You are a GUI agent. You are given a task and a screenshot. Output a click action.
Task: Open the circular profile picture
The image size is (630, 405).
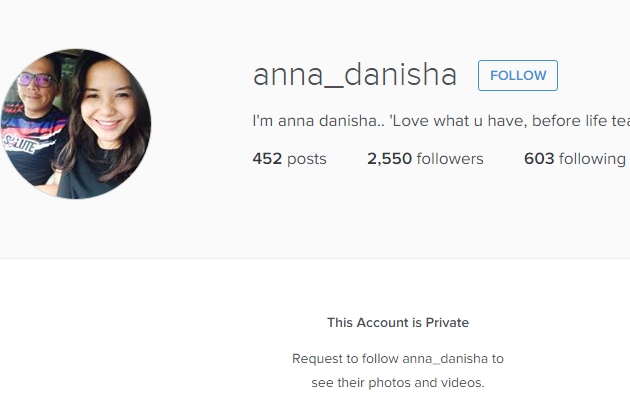[76, 124]
